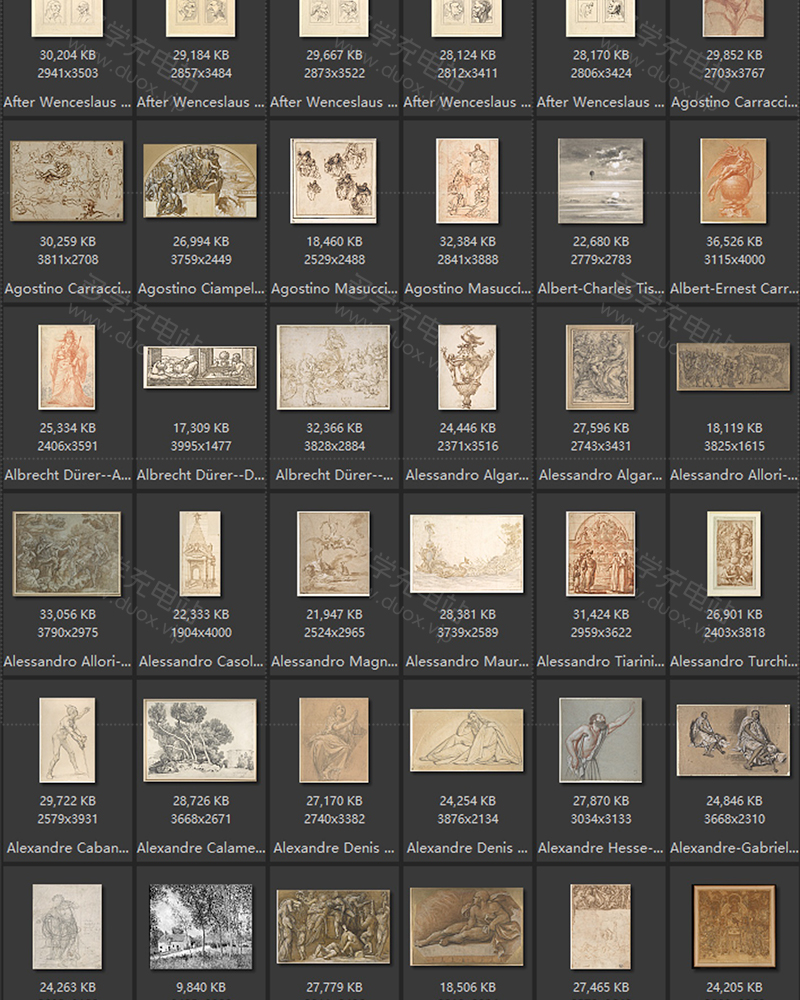Open the Albert-Charles Tissandier balloon sky image
This screenshot has height=1000, width=800.
tap(600, 180)
